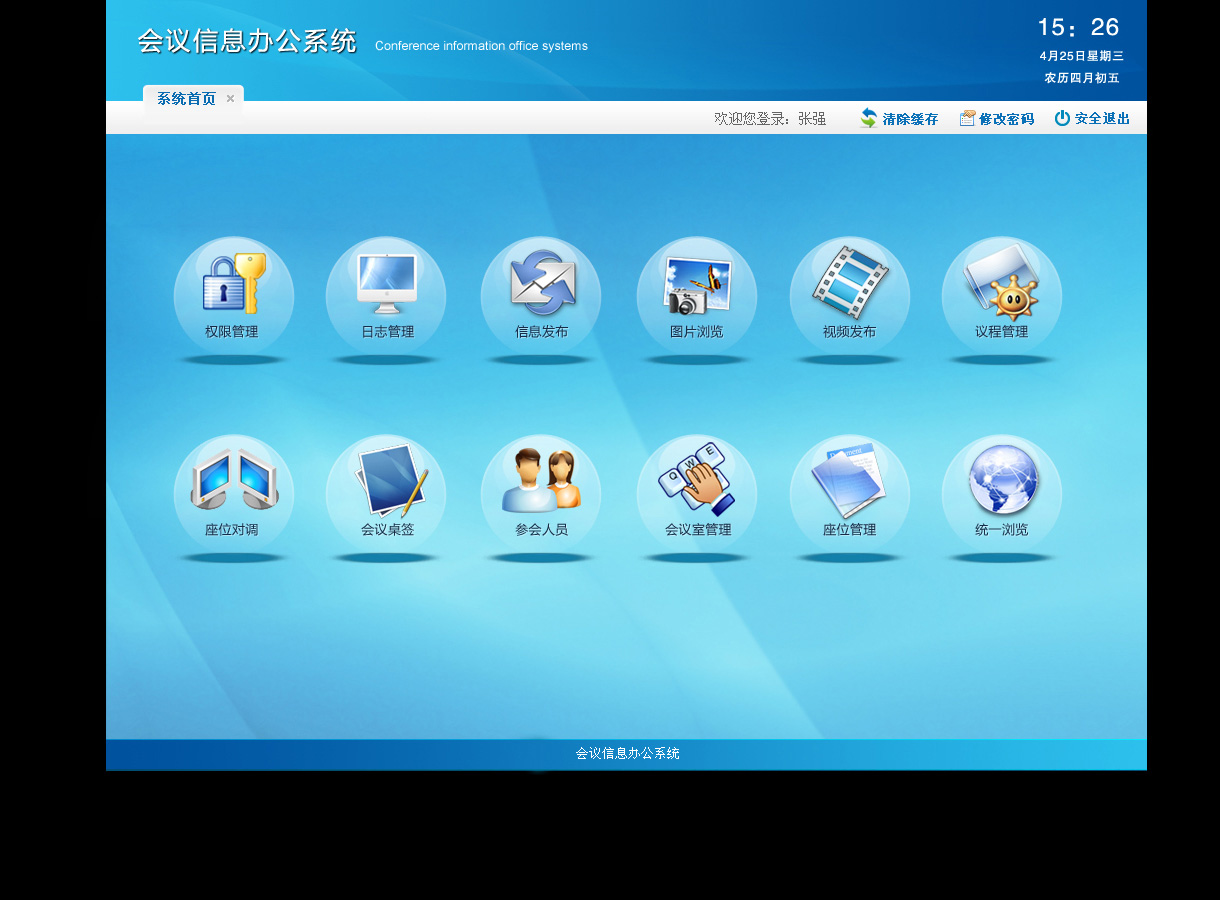Open 参会人员 people icon
1220x900 pixels.
541,480
